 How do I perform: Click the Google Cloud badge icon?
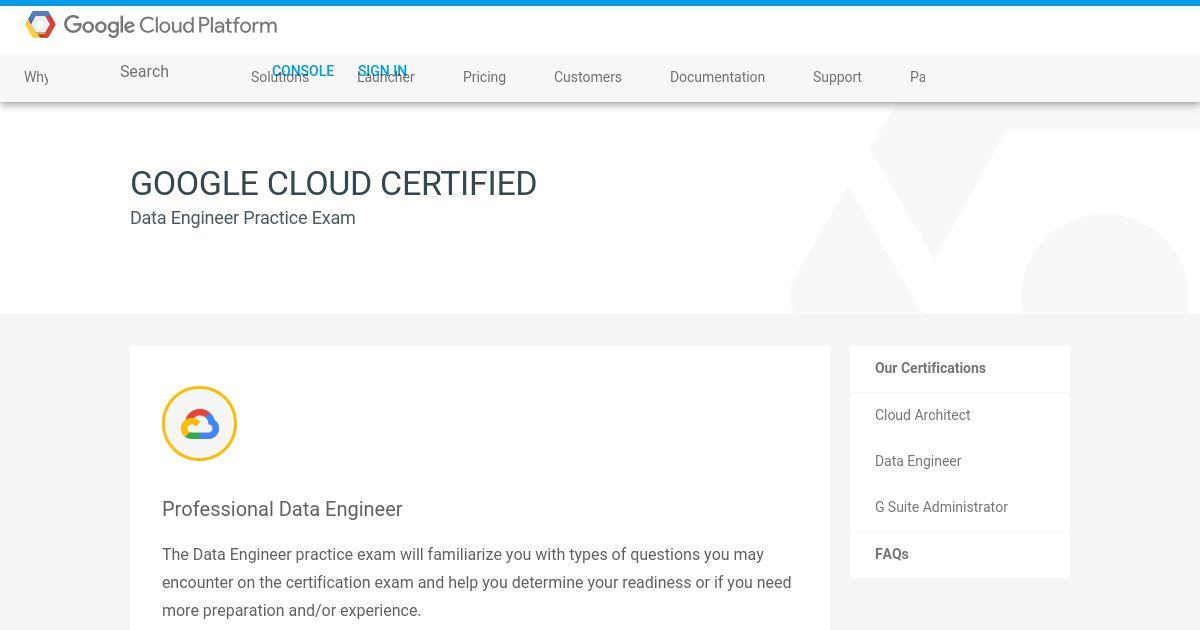pyautogui.click(x=200, y=424)
